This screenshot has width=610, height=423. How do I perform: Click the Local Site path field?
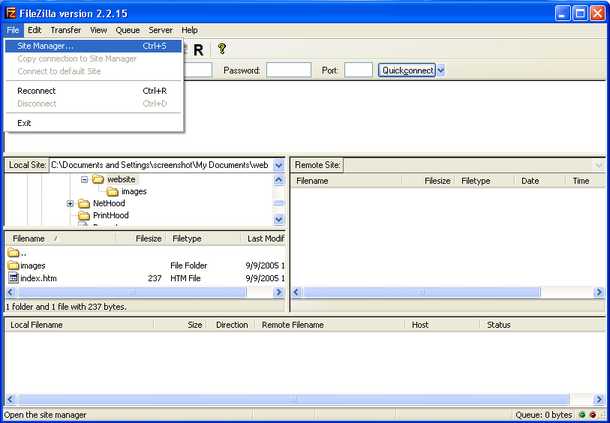tap(161, 165)
